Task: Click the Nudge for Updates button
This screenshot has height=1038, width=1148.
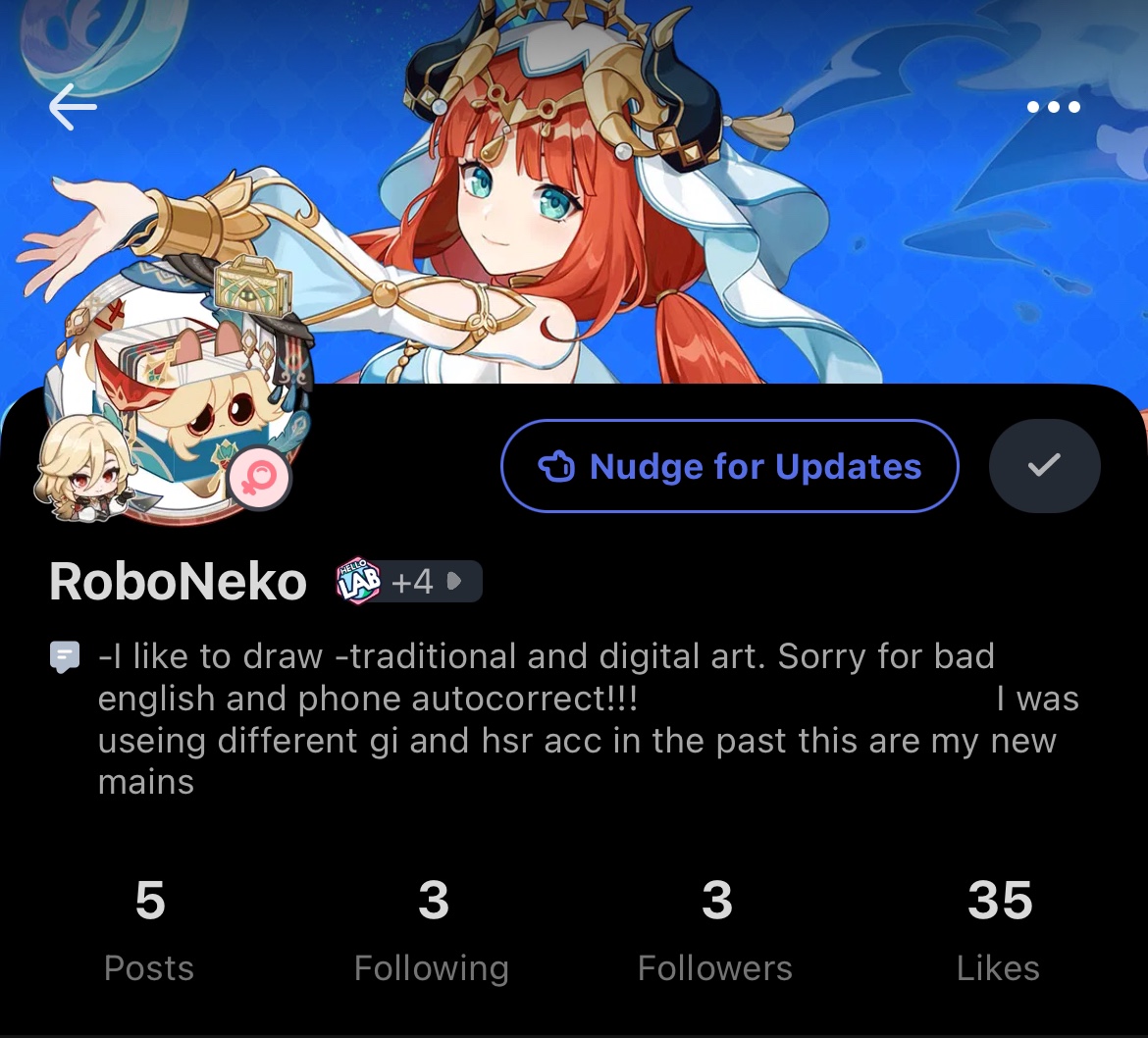Action: click(730, 466)
